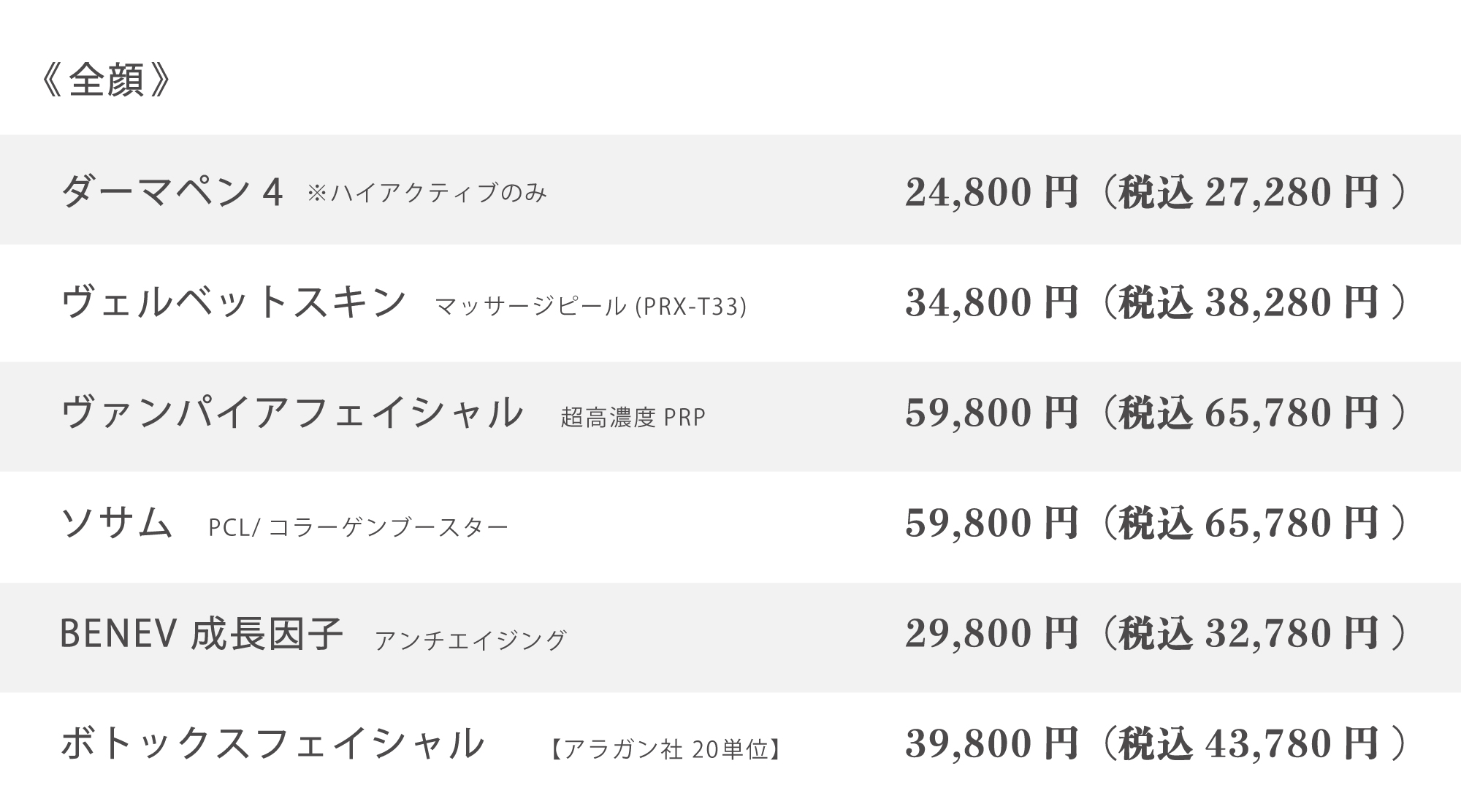This screenshot has height=812, width=1461.
Task: Click the 34,800円 price
Action: 992,302
